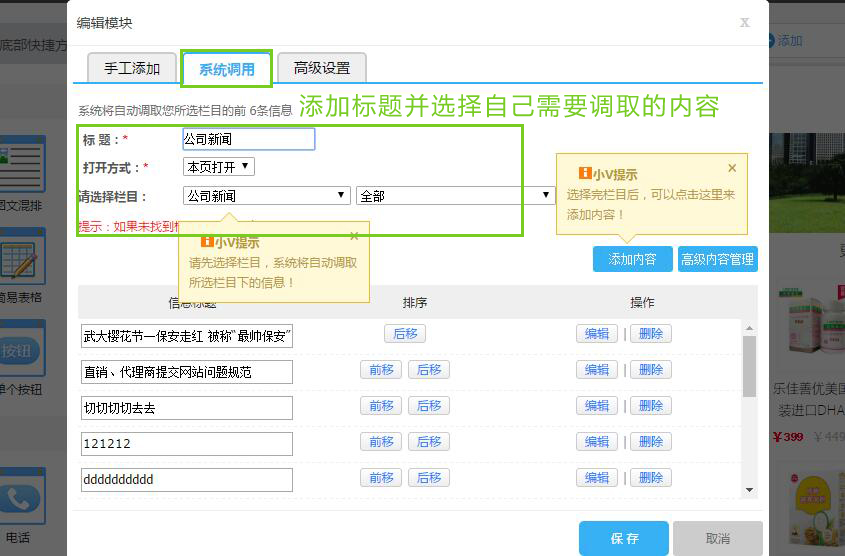Select the 单个按钮 button module icon
845x556 pixels.
coord(22,352)
